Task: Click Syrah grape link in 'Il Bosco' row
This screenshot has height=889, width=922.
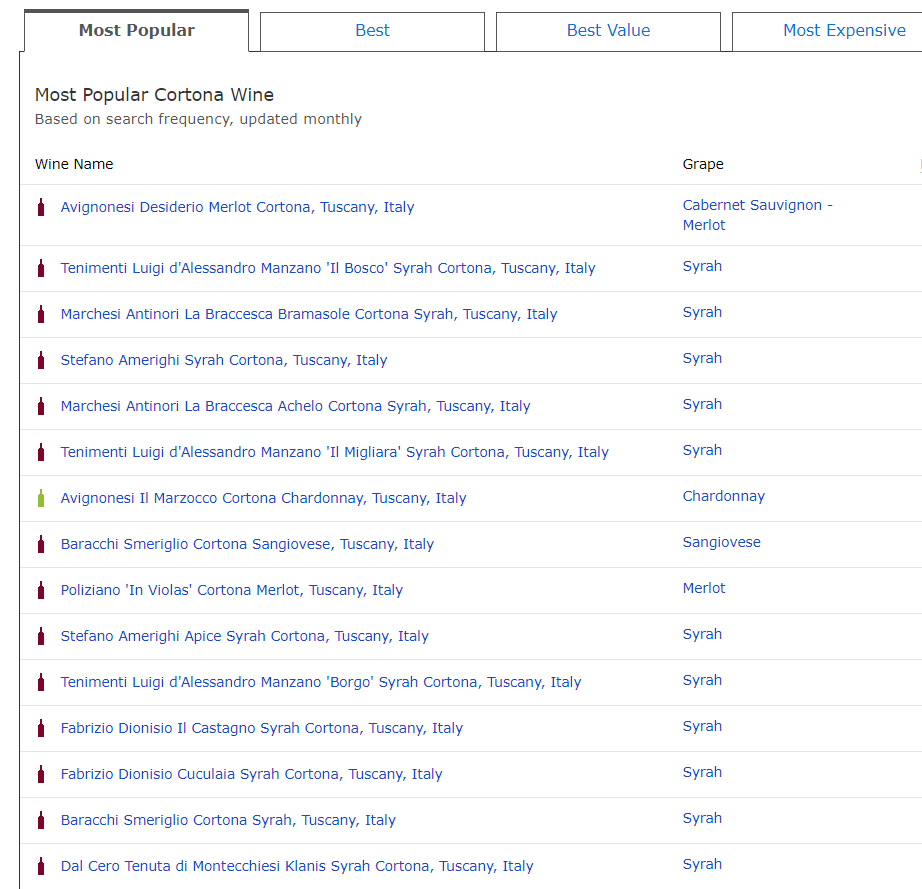Action: pyautogui.click(x=702, y=266)
